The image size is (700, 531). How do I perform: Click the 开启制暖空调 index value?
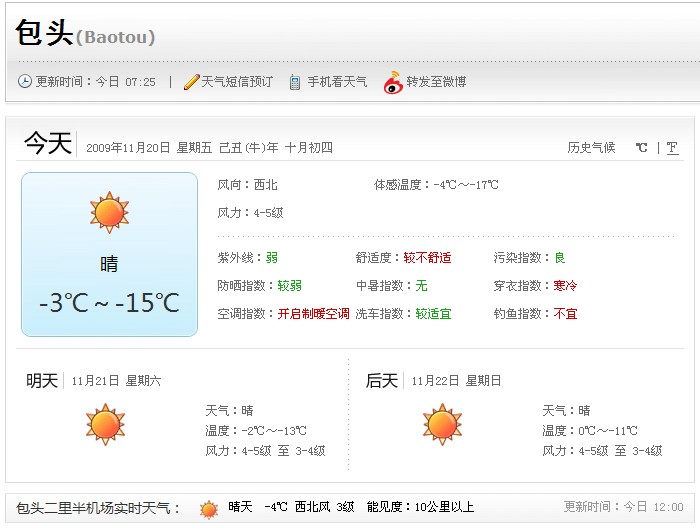tap(313, 314)
